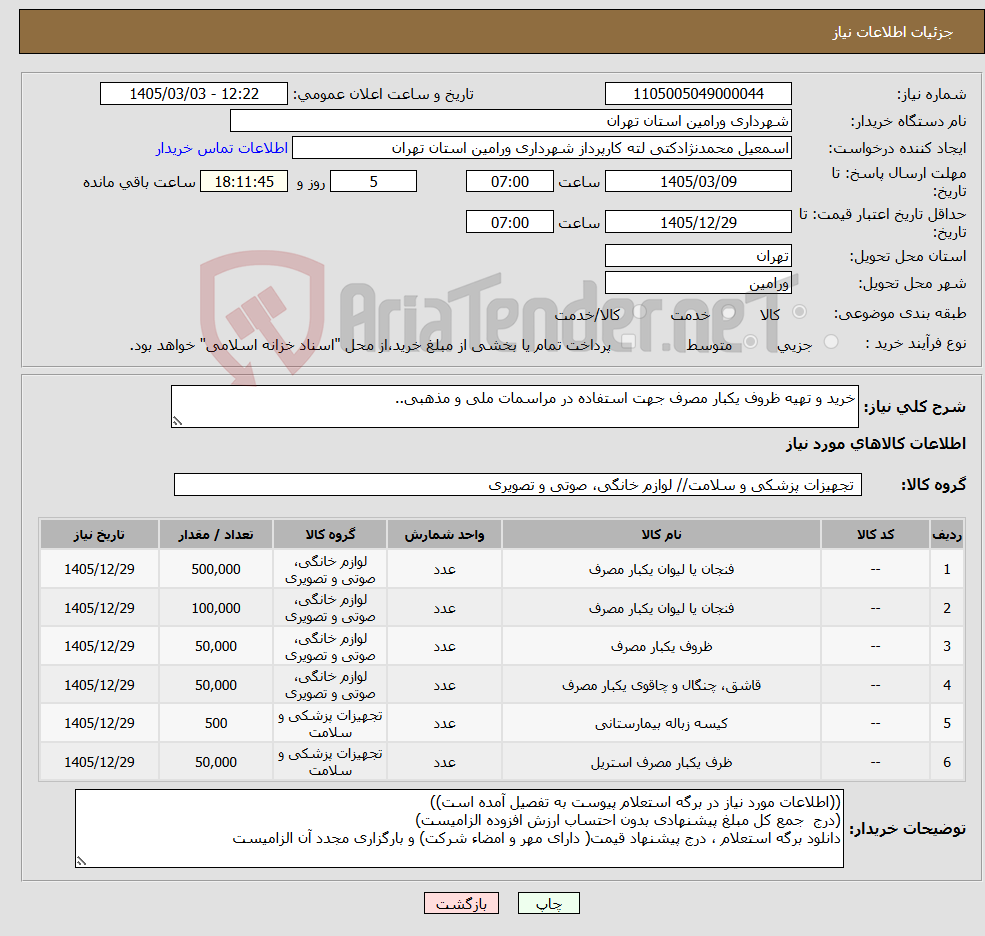Click the بازگشت back button
The width and height of the screenshot is (985, 936).
click(x=461, y=903)
